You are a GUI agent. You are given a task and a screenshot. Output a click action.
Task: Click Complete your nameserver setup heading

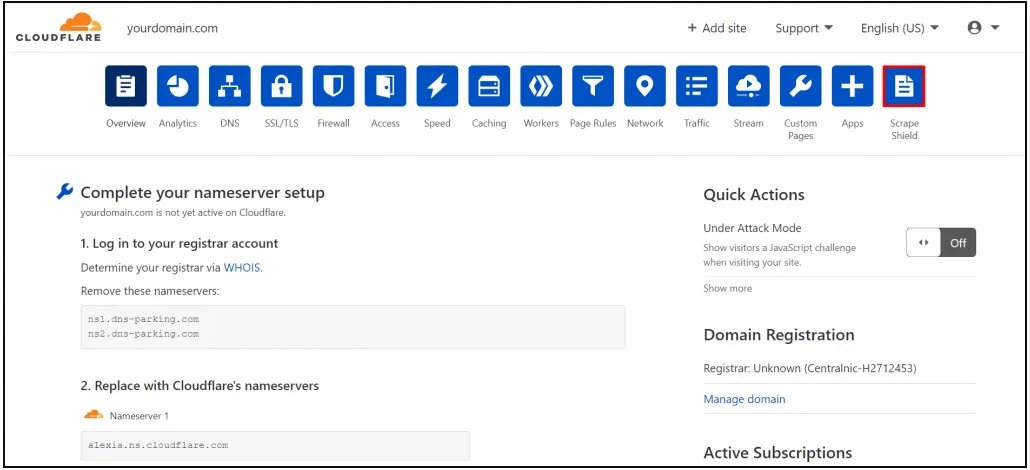(x=202, y=193)
